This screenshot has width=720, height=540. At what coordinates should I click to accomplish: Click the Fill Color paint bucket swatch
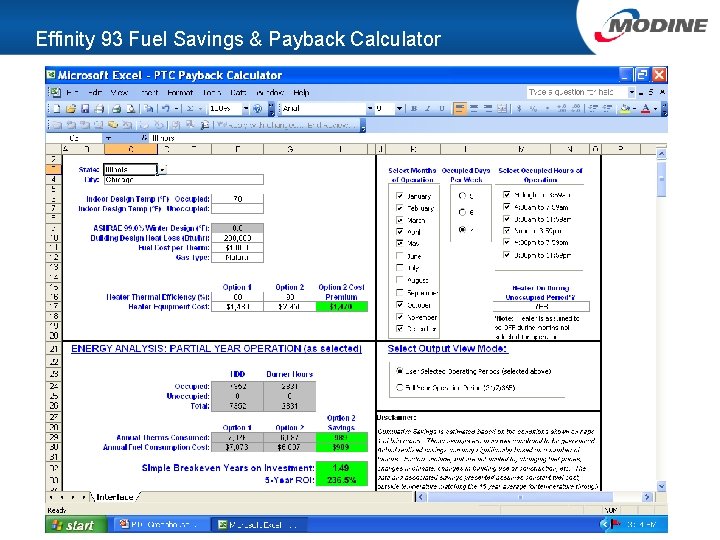(x=625, y=109)
